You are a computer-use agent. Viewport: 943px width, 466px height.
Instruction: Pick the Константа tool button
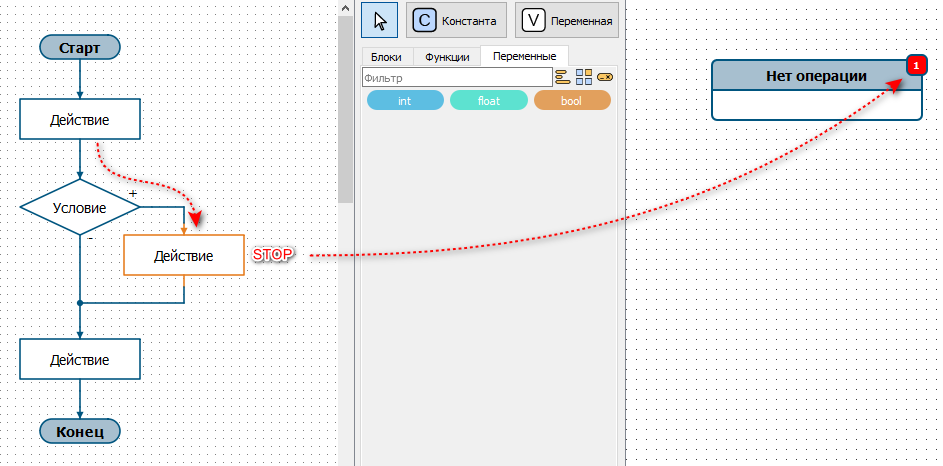456,20
